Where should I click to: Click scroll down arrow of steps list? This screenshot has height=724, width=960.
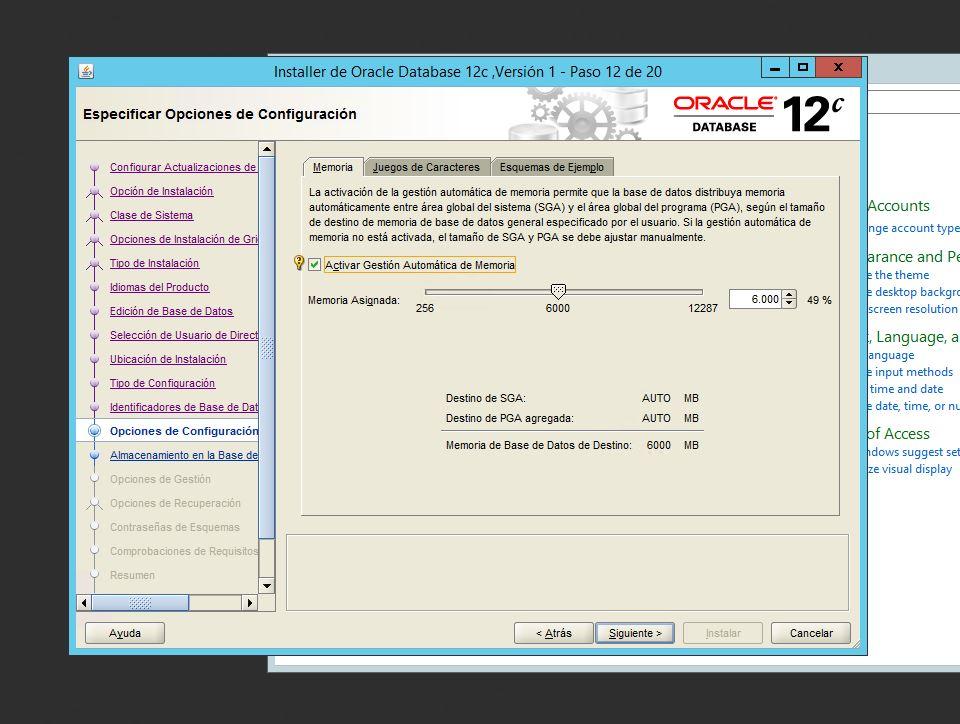267,586
